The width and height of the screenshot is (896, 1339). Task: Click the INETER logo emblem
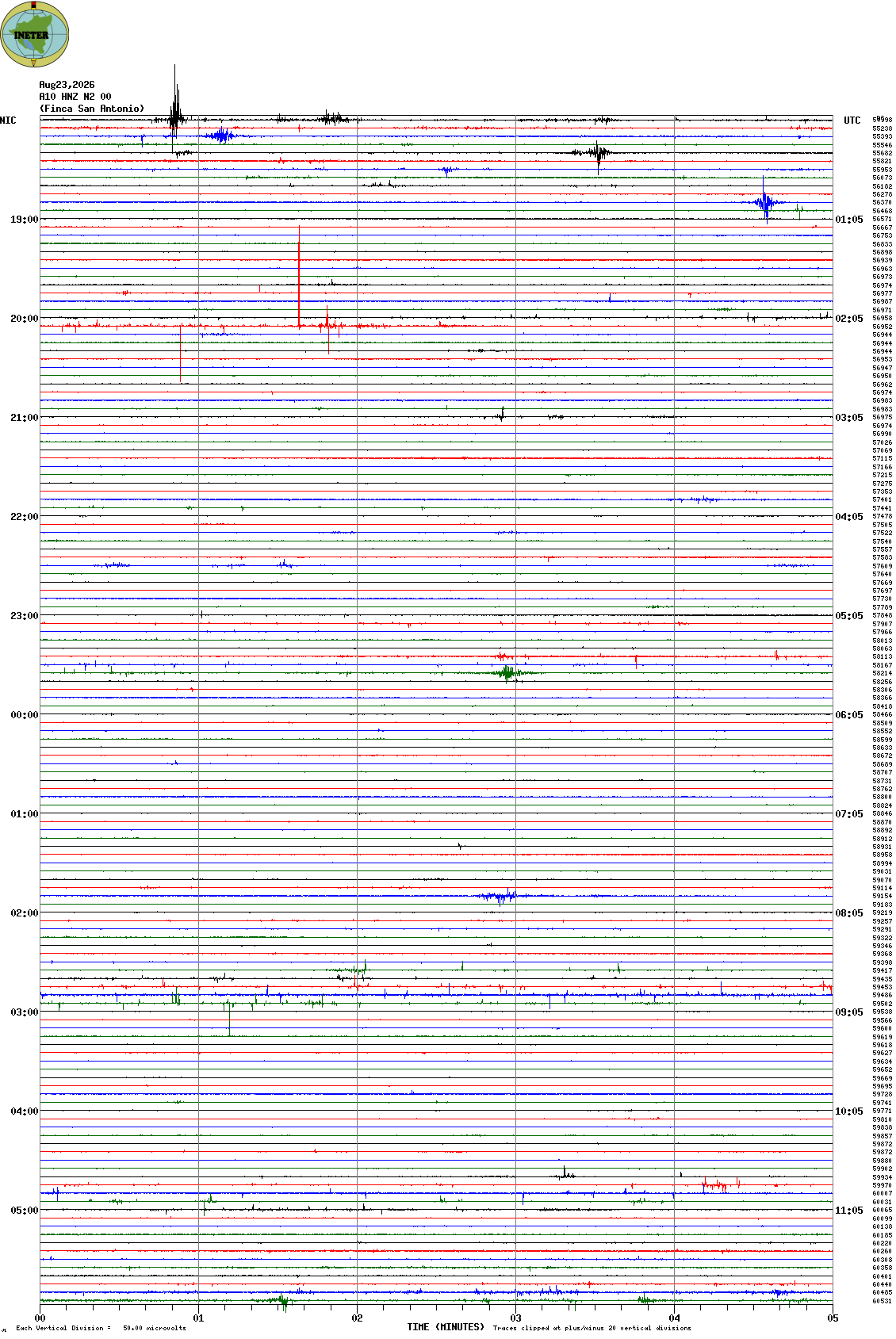click(x=35, y=34)
